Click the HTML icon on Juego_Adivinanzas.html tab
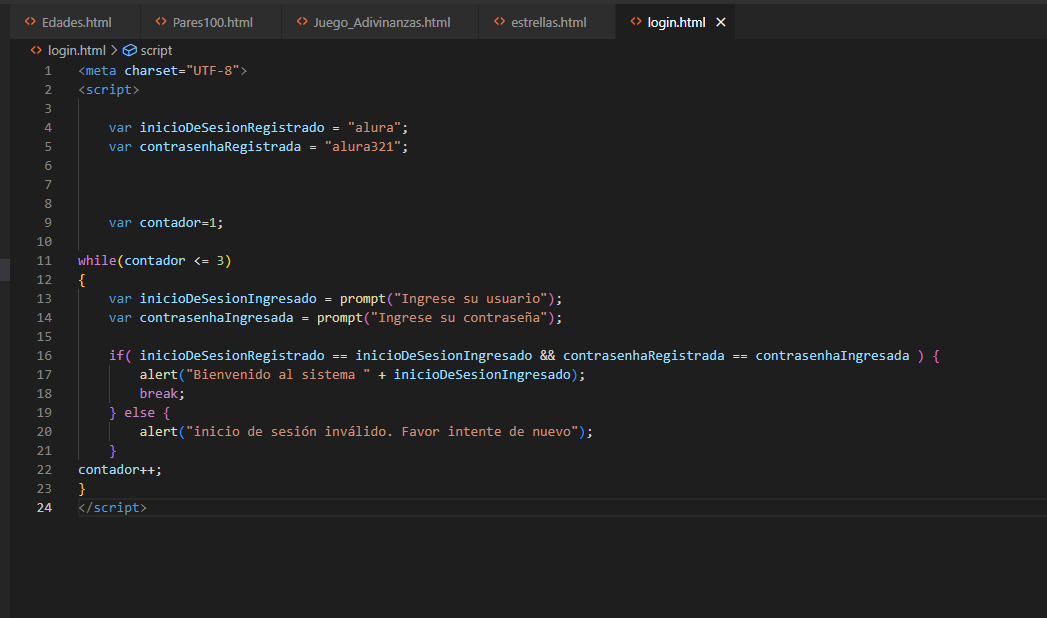The width and height of the screenshot is (1047, 618). (301, 22)
